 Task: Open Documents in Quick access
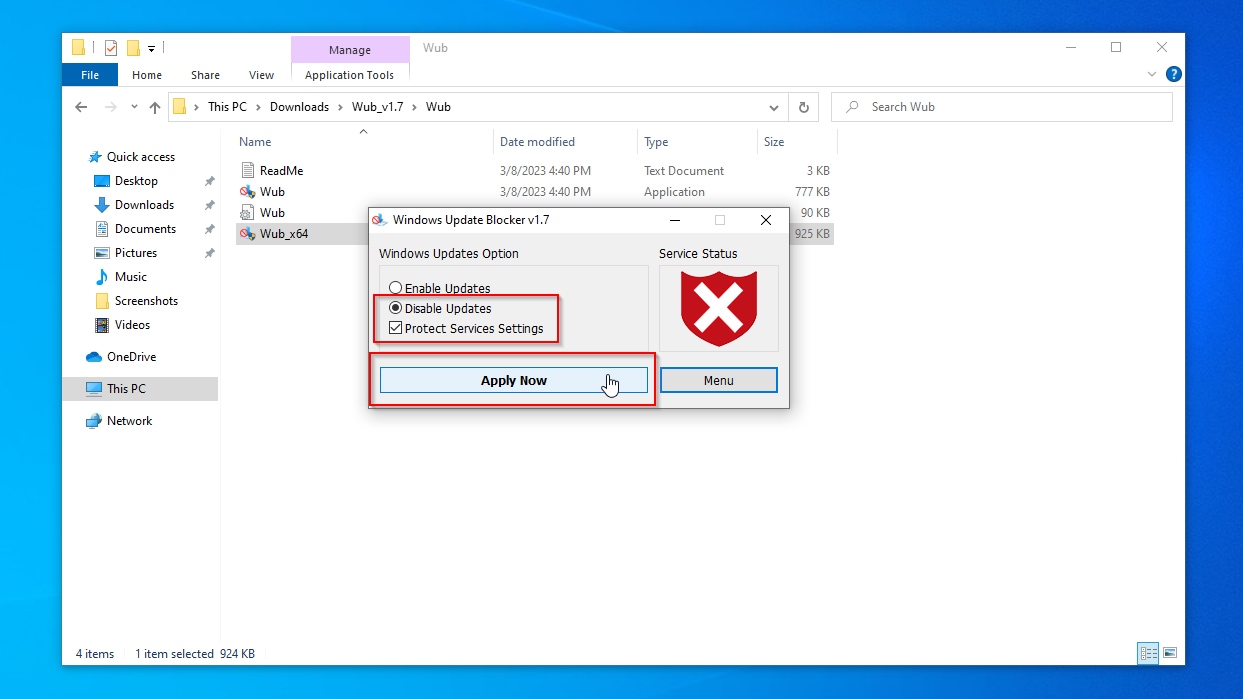point(145,229)
